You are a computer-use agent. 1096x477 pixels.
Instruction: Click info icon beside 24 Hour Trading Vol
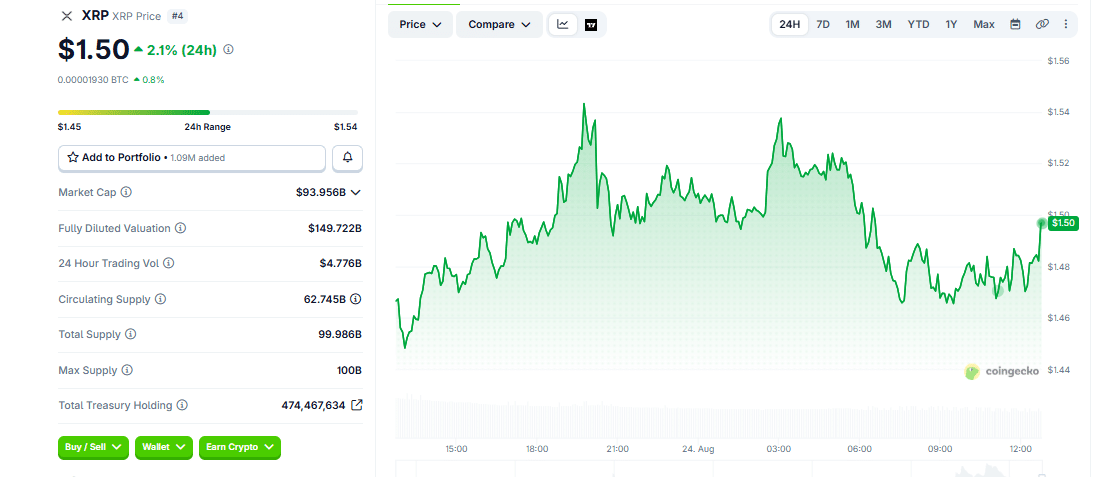click(168, 264)
